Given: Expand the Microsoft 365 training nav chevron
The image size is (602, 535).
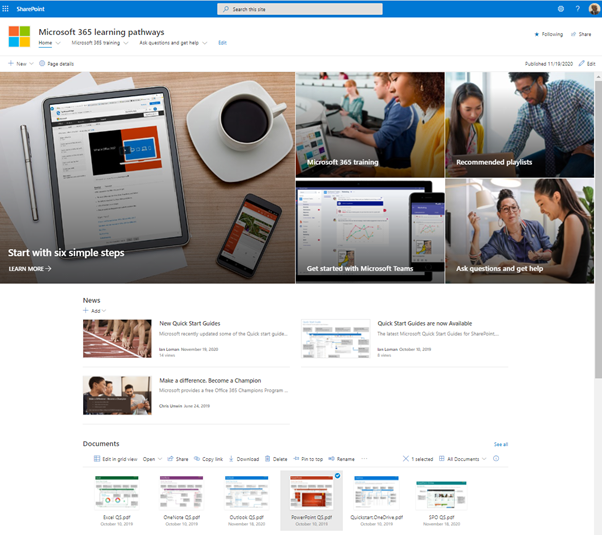Looking at the screenshot, I should [x=126, y=43].
